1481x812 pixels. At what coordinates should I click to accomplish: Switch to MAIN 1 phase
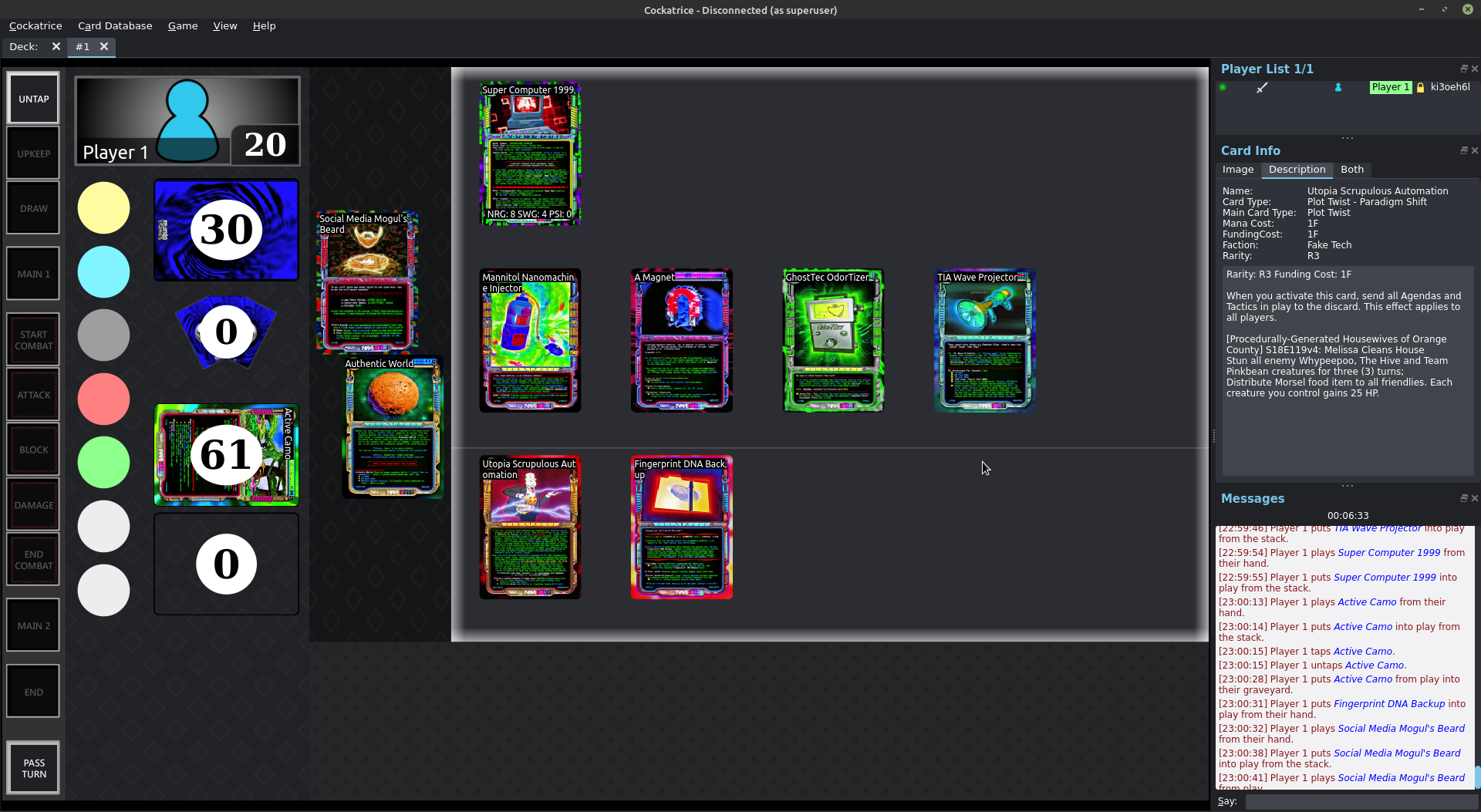(33, 274)
